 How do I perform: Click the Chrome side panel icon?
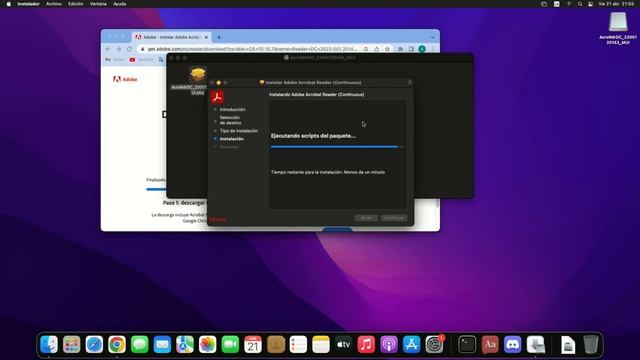411,49
